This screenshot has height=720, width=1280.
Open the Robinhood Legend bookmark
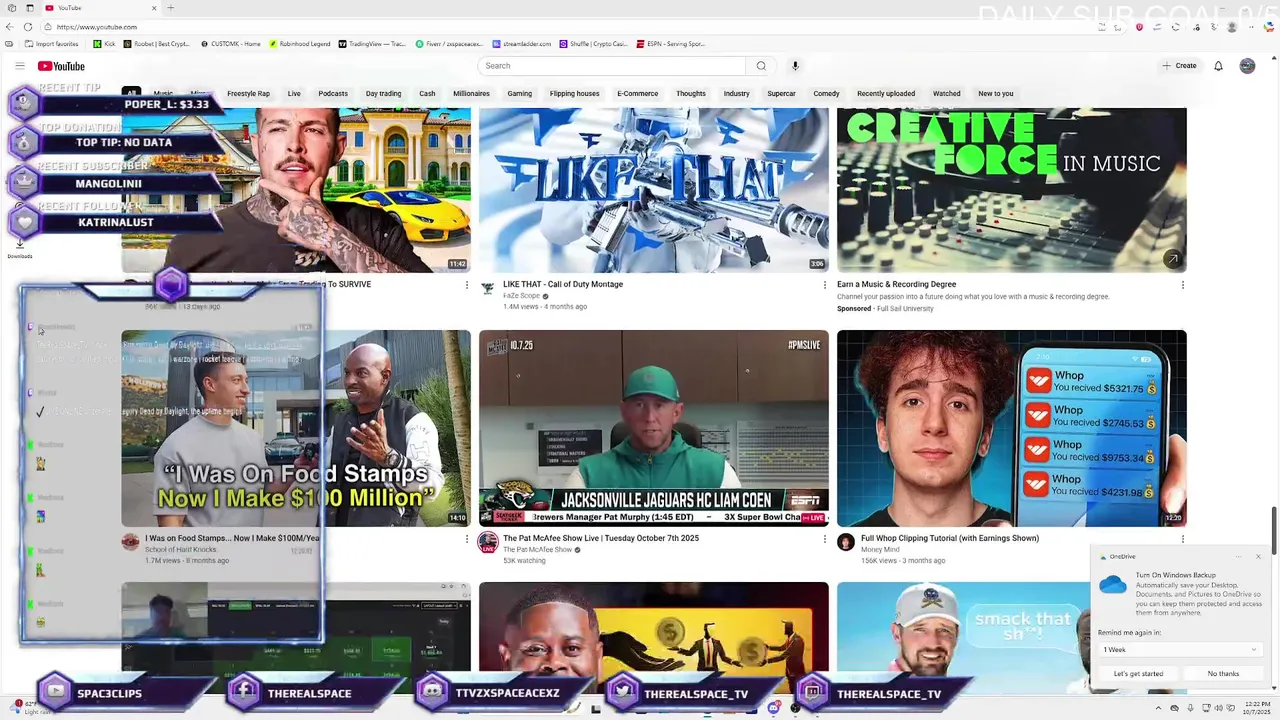[x=302, y=44]
